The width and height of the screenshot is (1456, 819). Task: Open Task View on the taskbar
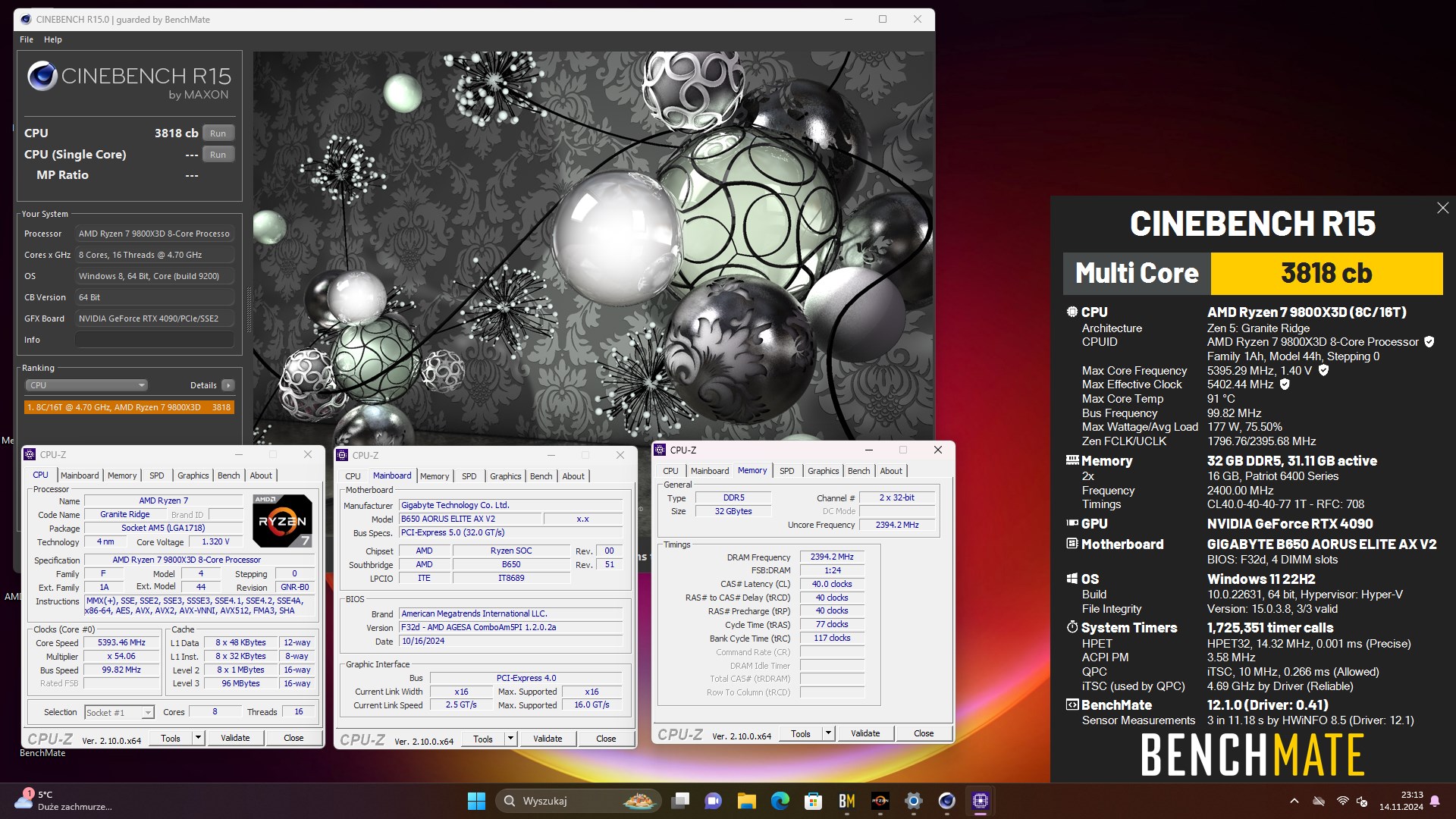[680, 801]
